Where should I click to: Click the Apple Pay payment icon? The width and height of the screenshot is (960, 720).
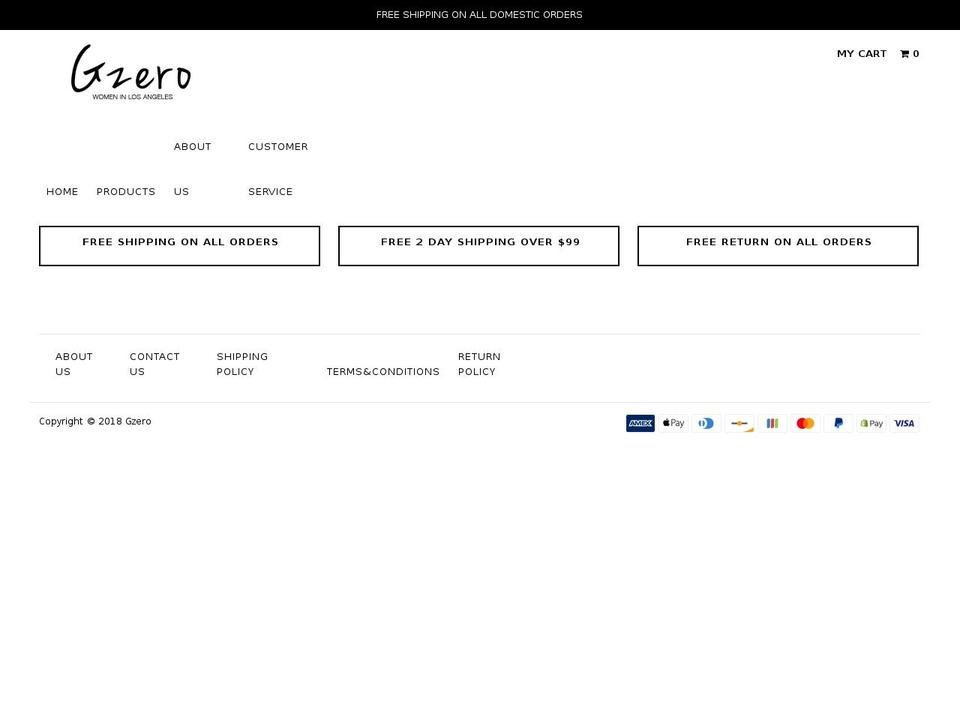click(673, 423)
